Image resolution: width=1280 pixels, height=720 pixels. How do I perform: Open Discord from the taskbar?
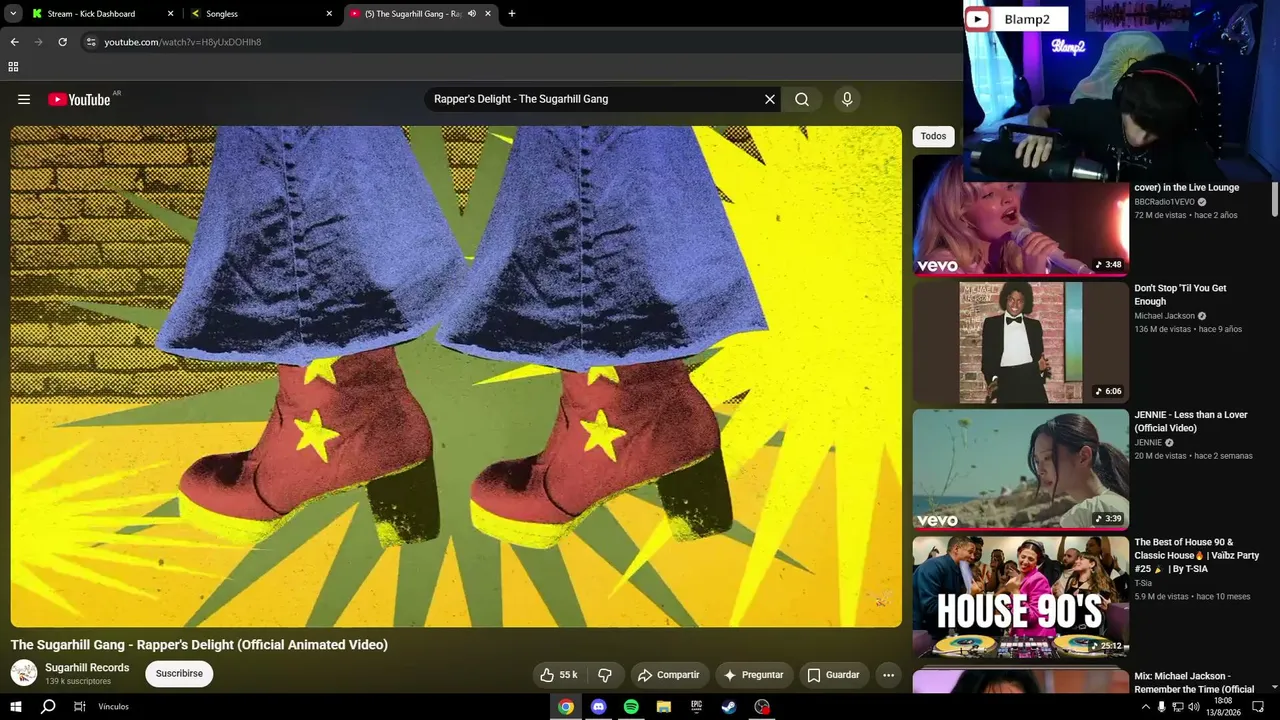[x=599, y=707]
